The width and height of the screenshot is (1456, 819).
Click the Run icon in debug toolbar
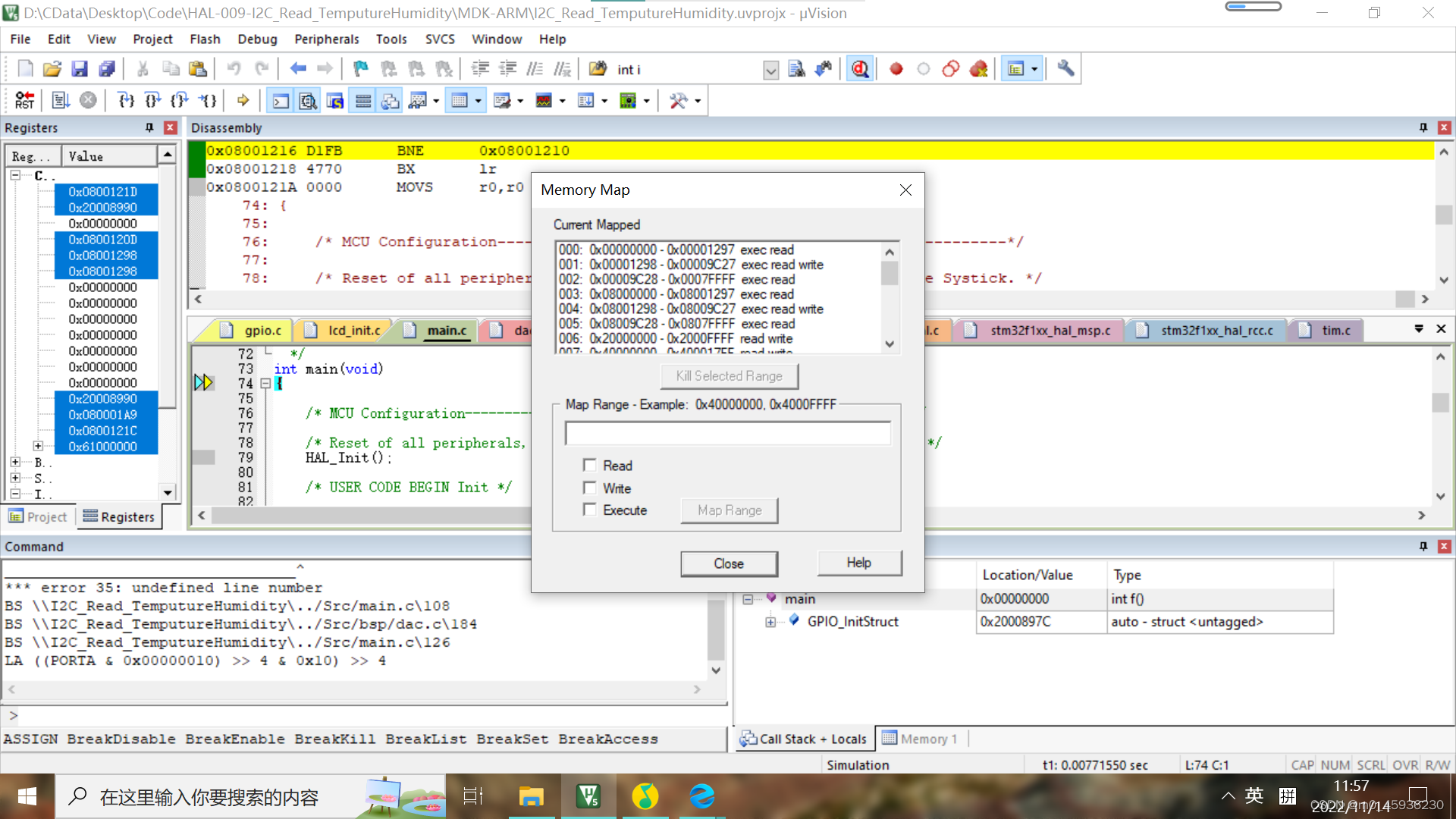pos(61,100)
